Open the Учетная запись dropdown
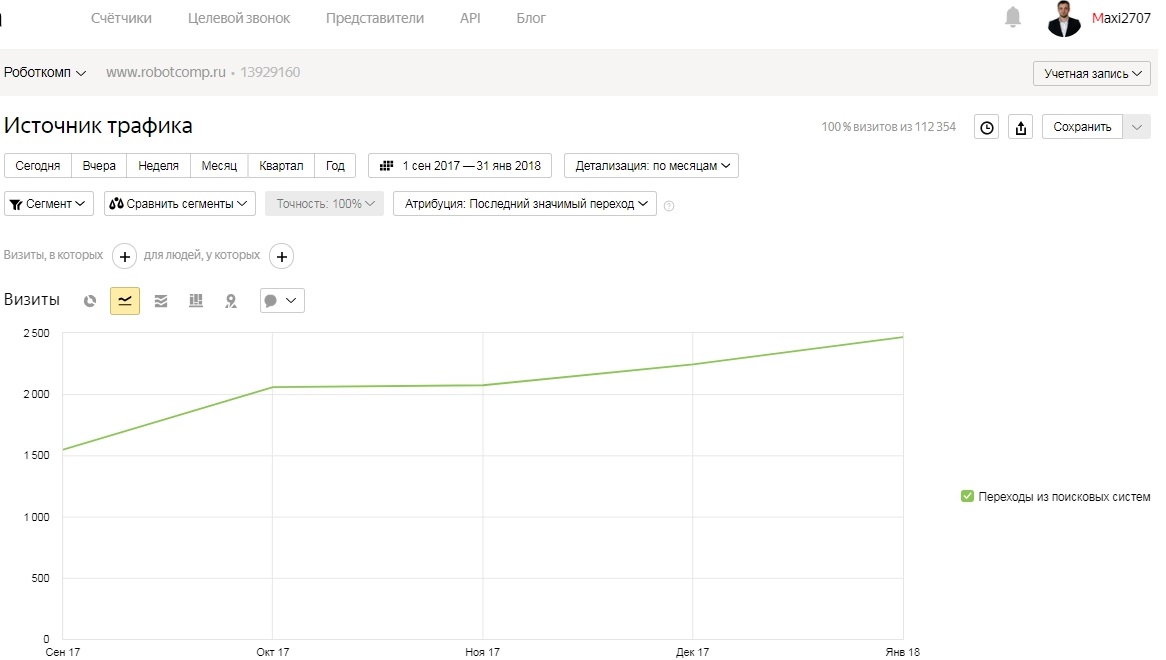This screenshot has height=660, width=1166. tap(1092, 74)
